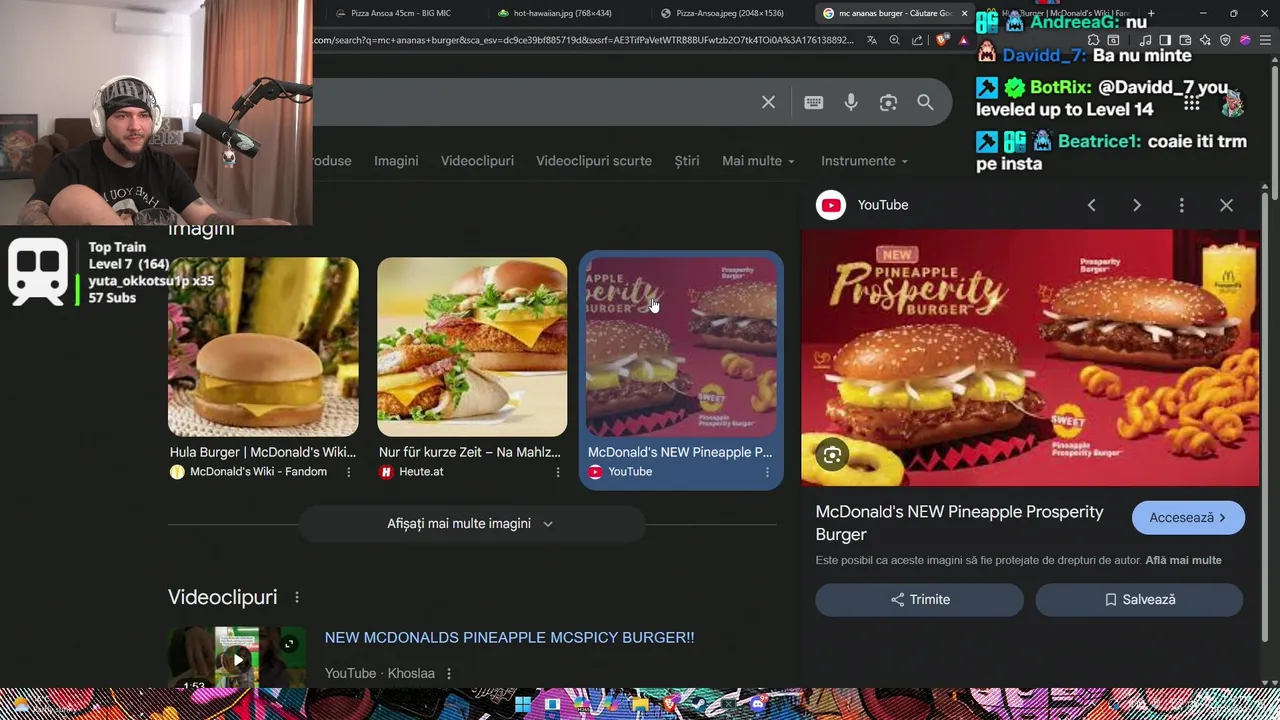Image resolution: width=1280 pixels, height=720 pixels.
Task: Open File Explorer from the taskbar
Action: pyautogui.click(x=640, y=704)
